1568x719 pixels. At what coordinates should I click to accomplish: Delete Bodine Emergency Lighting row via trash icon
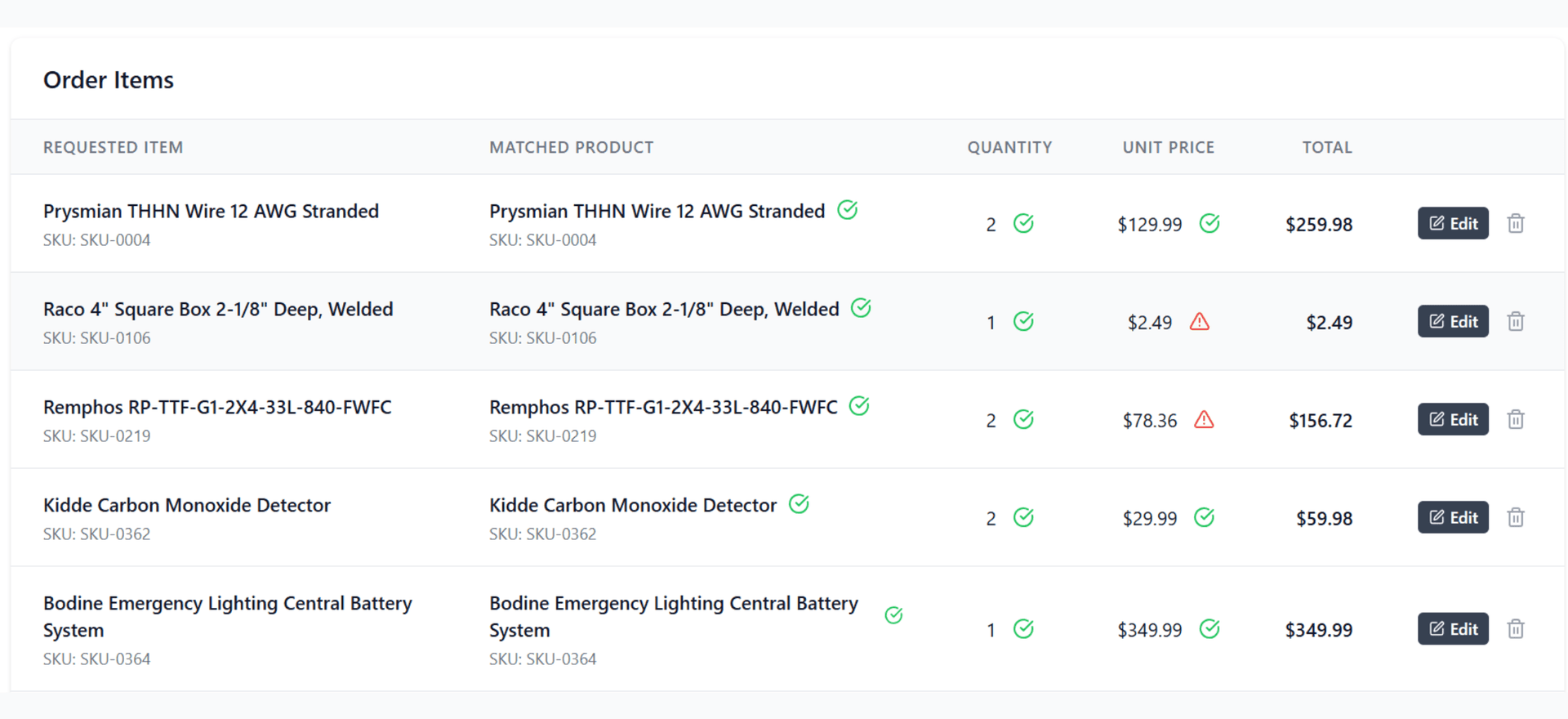click(x=1516, y=629)
